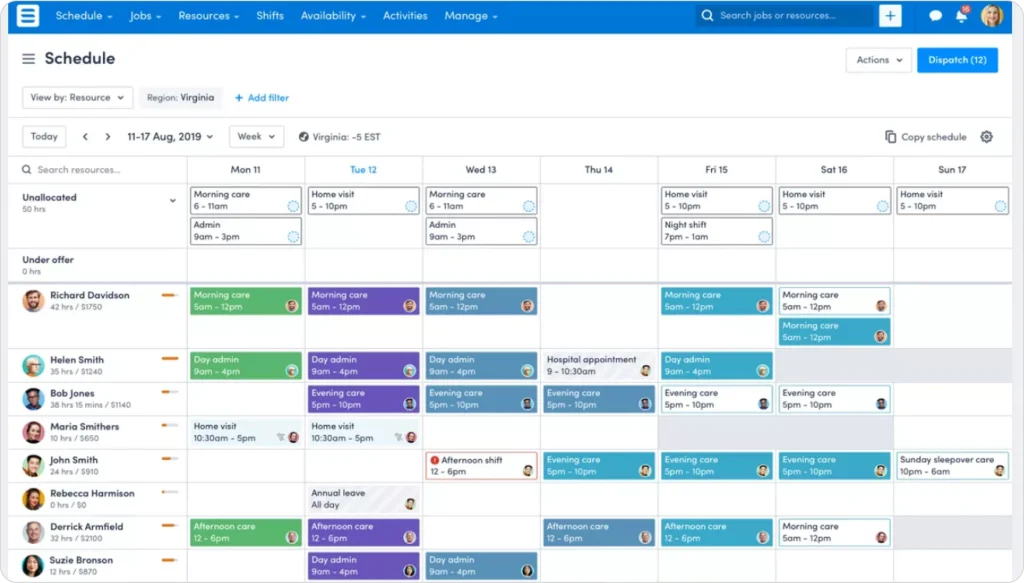
Task: Click the plus icon to create new item
Action: coord(890,15)
